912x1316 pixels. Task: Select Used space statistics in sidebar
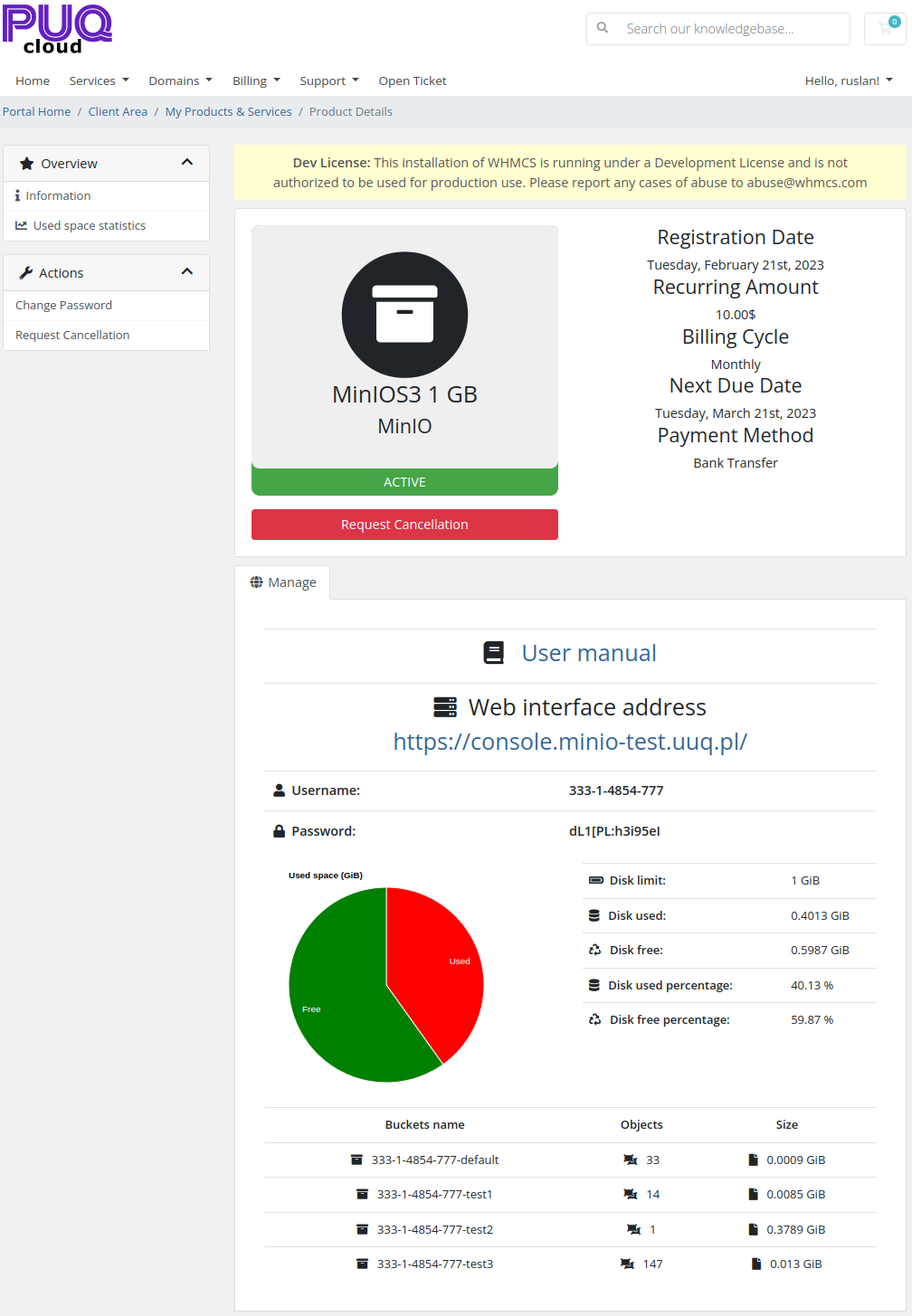107,225
